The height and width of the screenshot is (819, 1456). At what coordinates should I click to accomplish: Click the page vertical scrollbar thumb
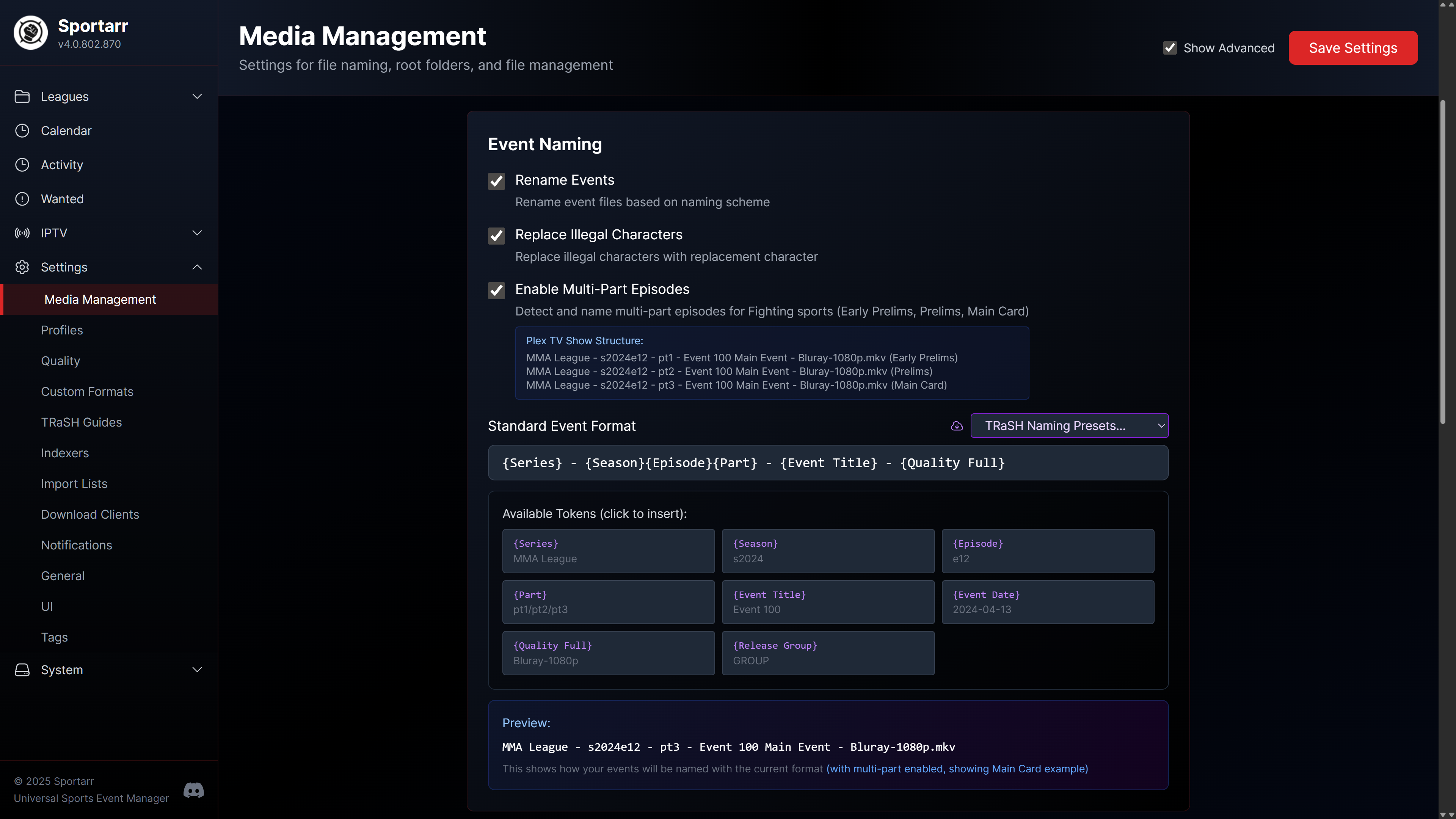point(1442,261)
